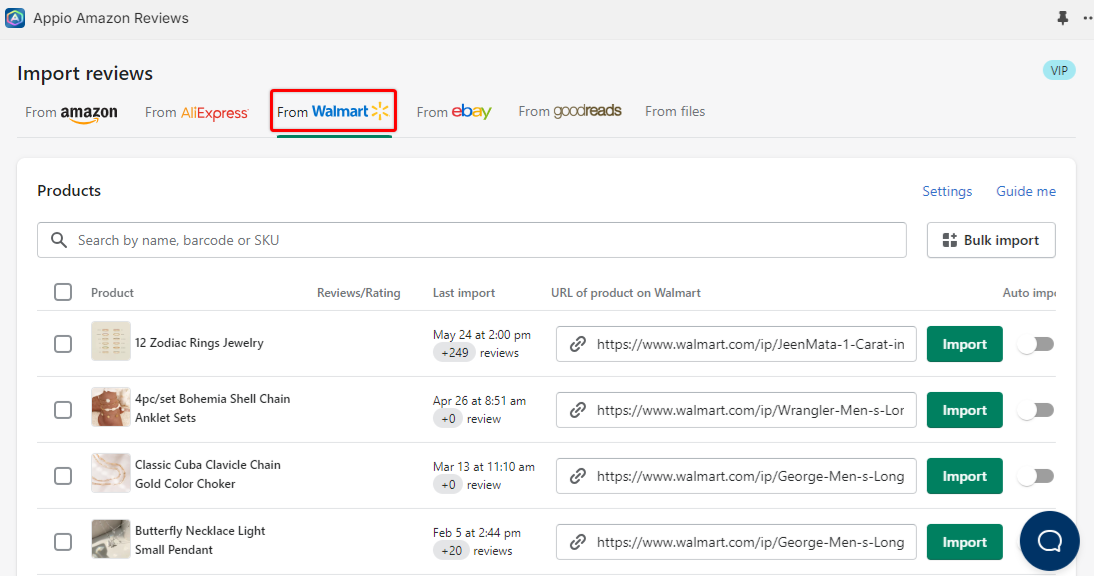The image size is (1094, 576).
Task: Click the VIP badge
Action: pyautogui.click(x=1058, y=70)
